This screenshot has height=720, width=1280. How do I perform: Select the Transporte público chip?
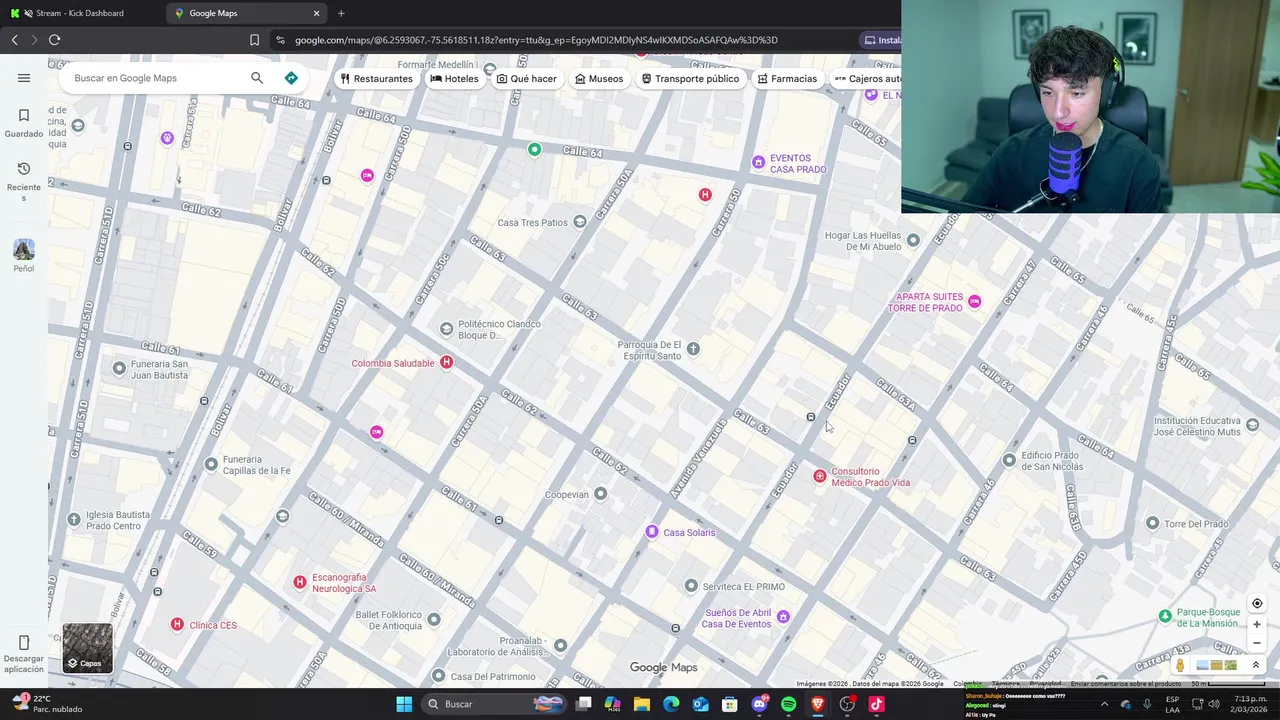click(x=690, y=79)
